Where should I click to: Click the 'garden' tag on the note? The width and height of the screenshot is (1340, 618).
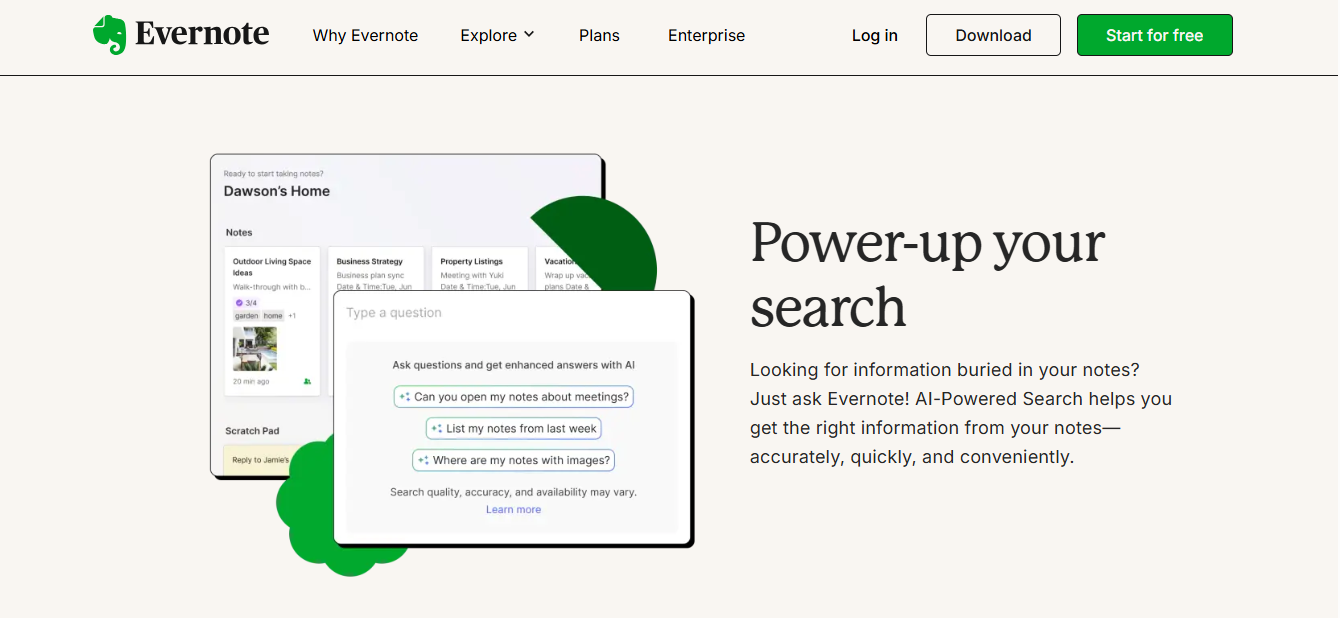click(246, 316)
